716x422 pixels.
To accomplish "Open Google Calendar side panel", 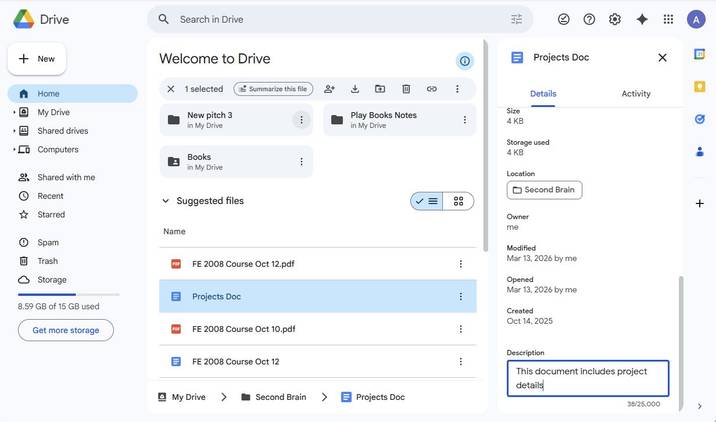I will tap(699, 54).
